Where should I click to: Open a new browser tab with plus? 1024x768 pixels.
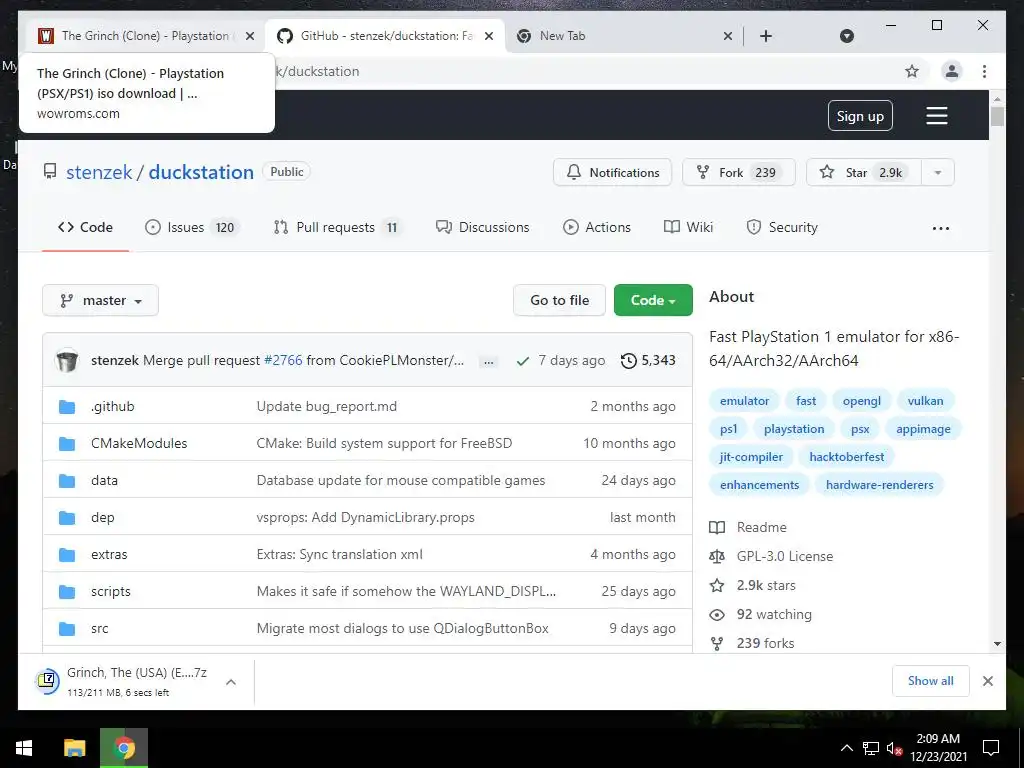[x=766, y=36]
